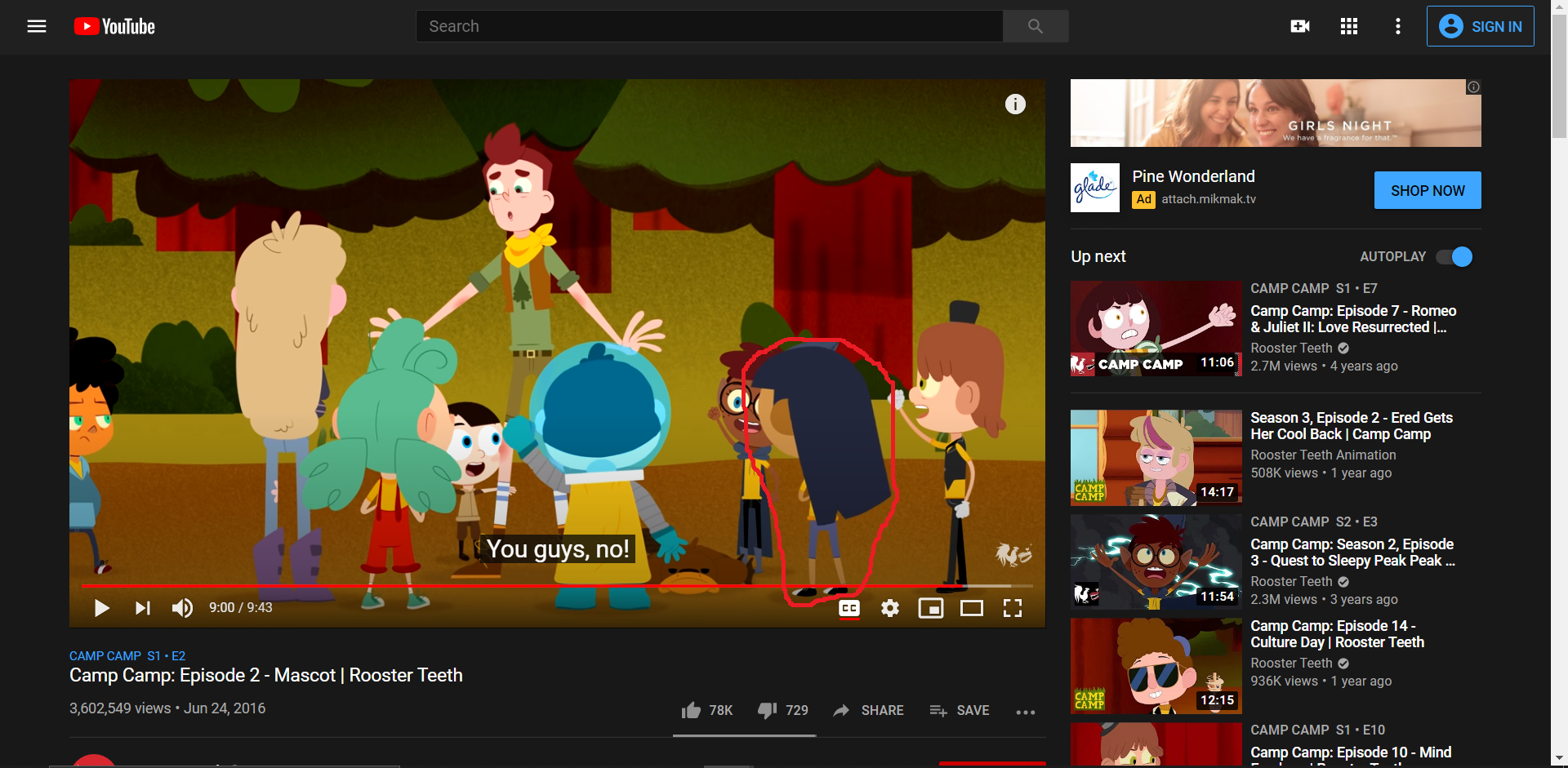Switch to theater mode
This screenshot has height=768, width=1568.
972,608
